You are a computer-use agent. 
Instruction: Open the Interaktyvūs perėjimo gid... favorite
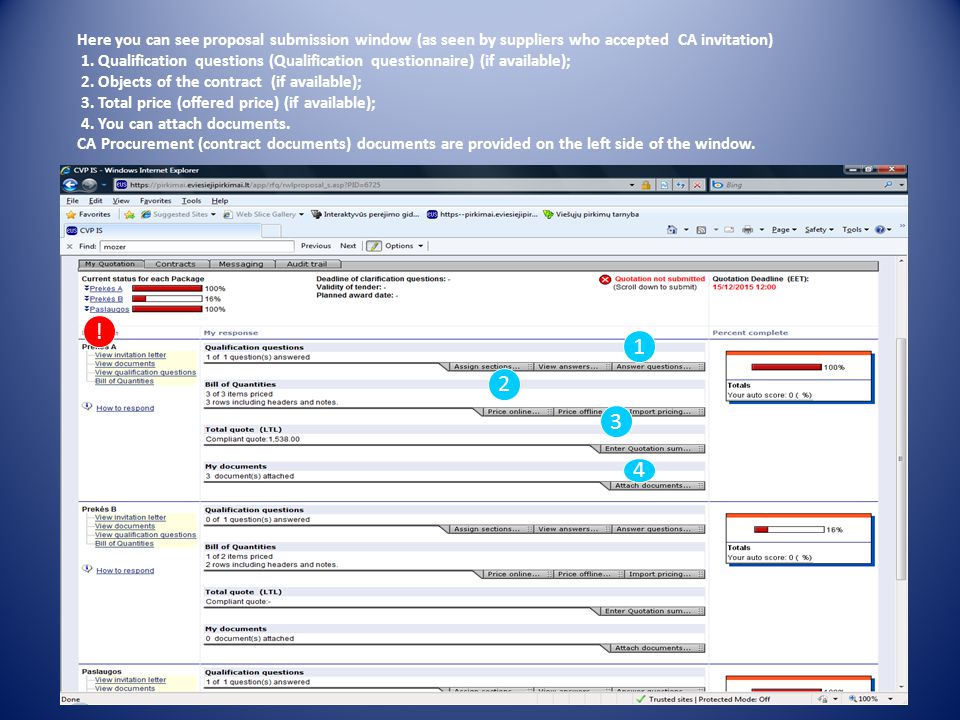[365, 214]
